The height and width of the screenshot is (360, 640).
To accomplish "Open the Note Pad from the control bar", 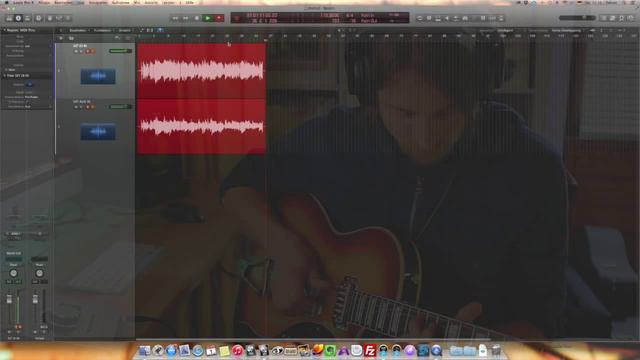I will pyautogui.click(x=613, y=18).
